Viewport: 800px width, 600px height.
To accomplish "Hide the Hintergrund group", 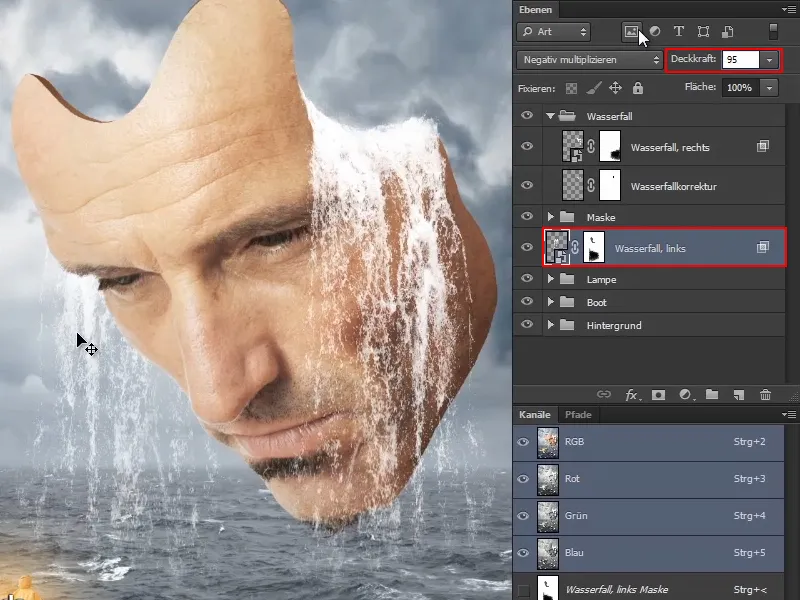I will click(x=527, y=324).
